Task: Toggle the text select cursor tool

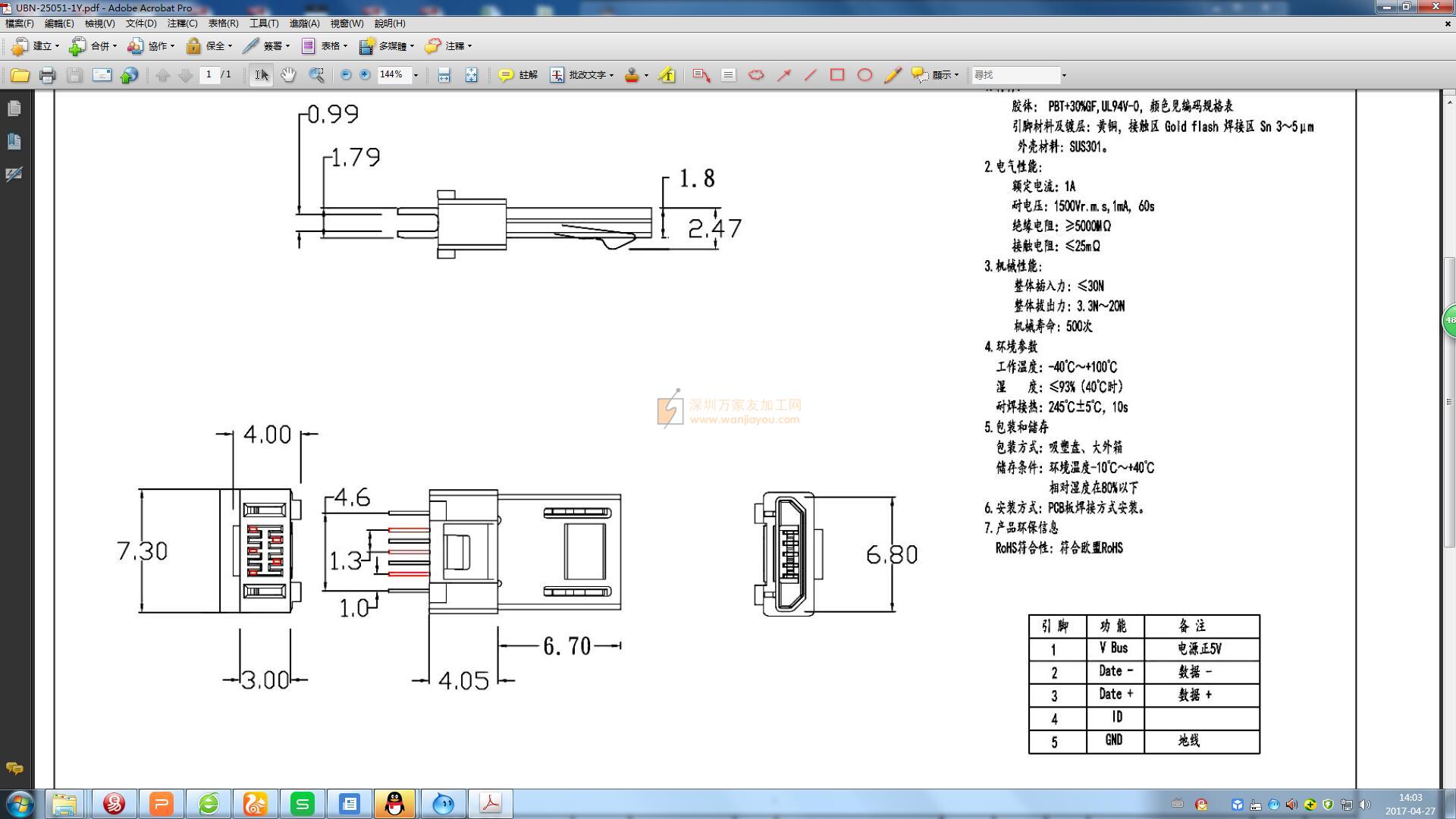Action: point(260,74)
